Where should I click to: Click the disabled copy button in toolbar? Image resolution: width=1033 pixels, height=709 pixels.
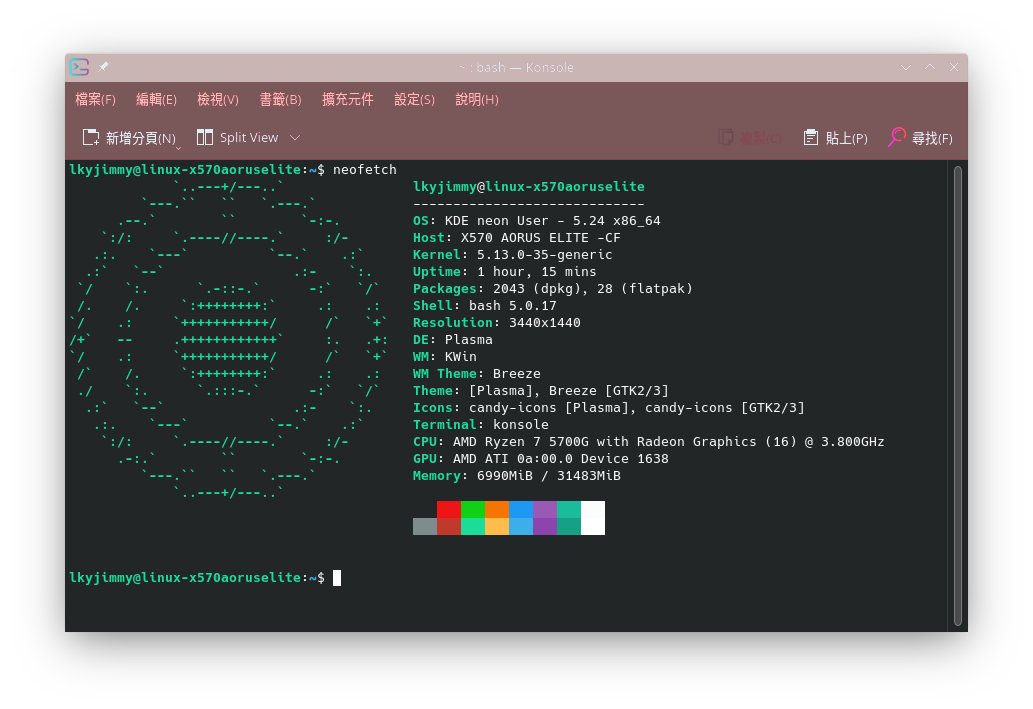coord(750,138)
